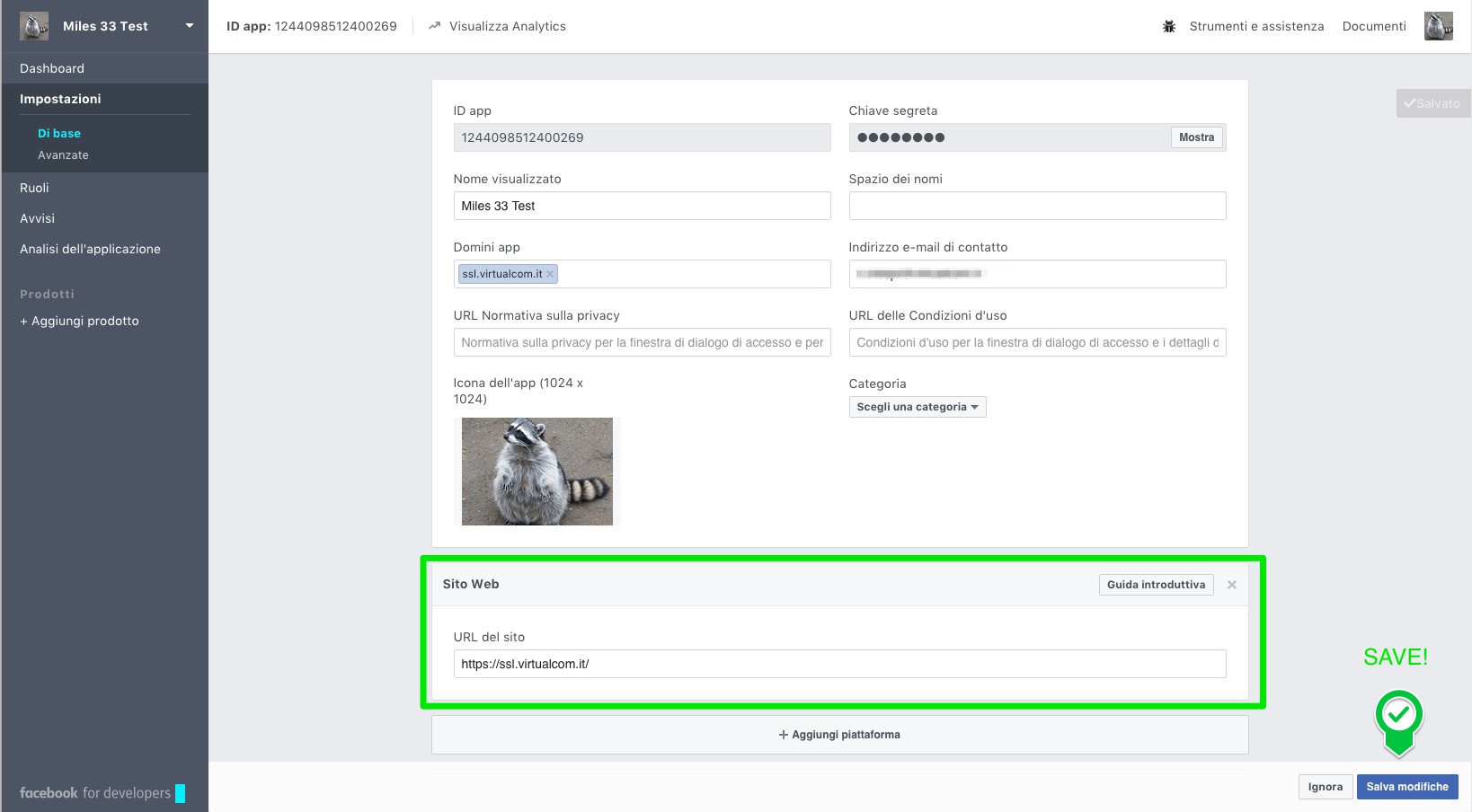Close the Sito Web platform panel
Image resolution: width=1472 pixels, height=812 pixels.
point(1232,585)
